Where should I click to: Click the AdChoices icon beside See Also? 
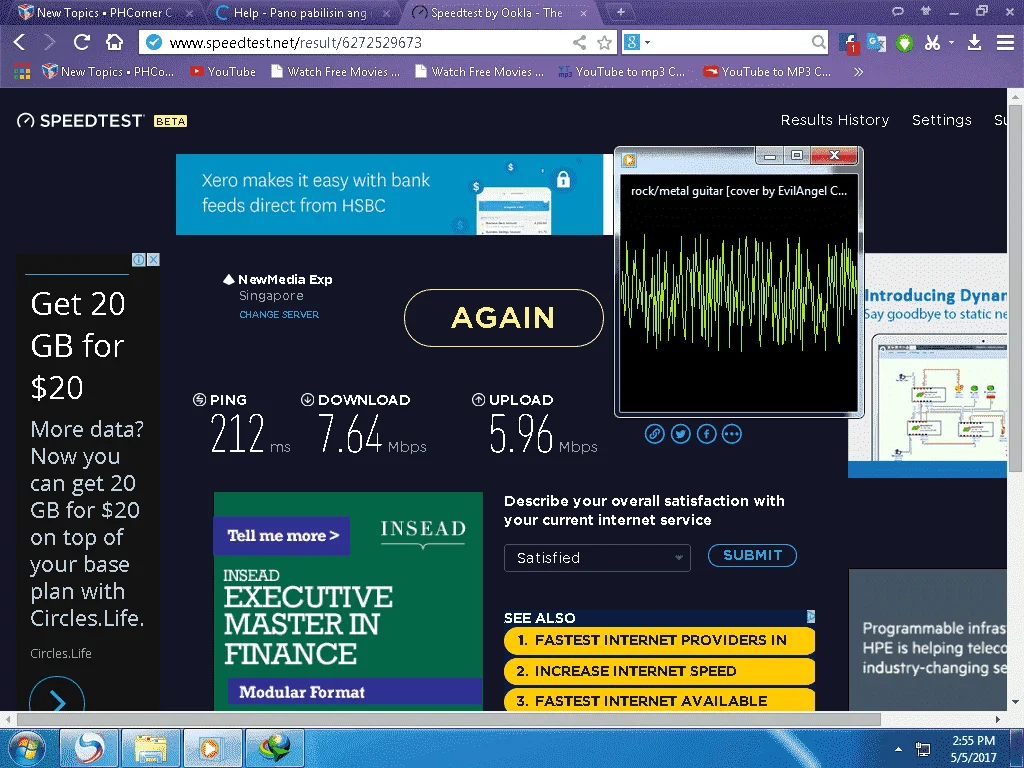810,616
